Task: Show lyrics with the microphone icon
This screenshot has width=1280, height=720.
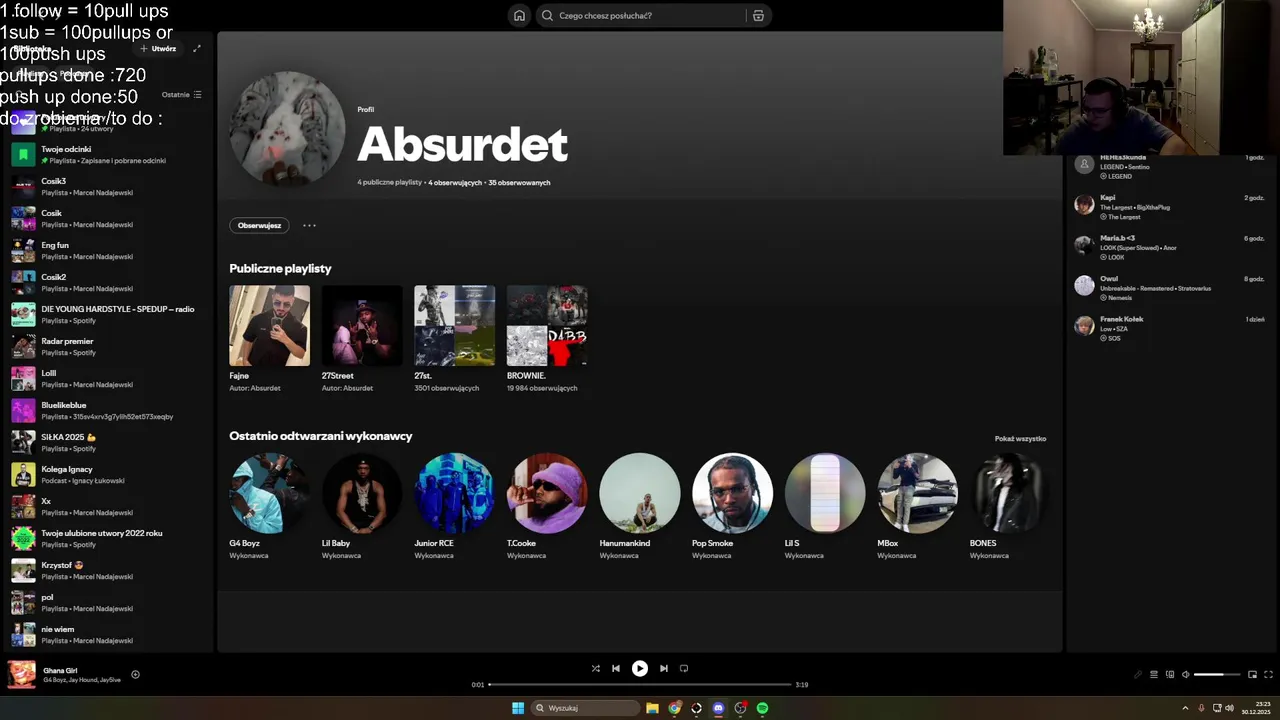Action: pos(1137,674)
